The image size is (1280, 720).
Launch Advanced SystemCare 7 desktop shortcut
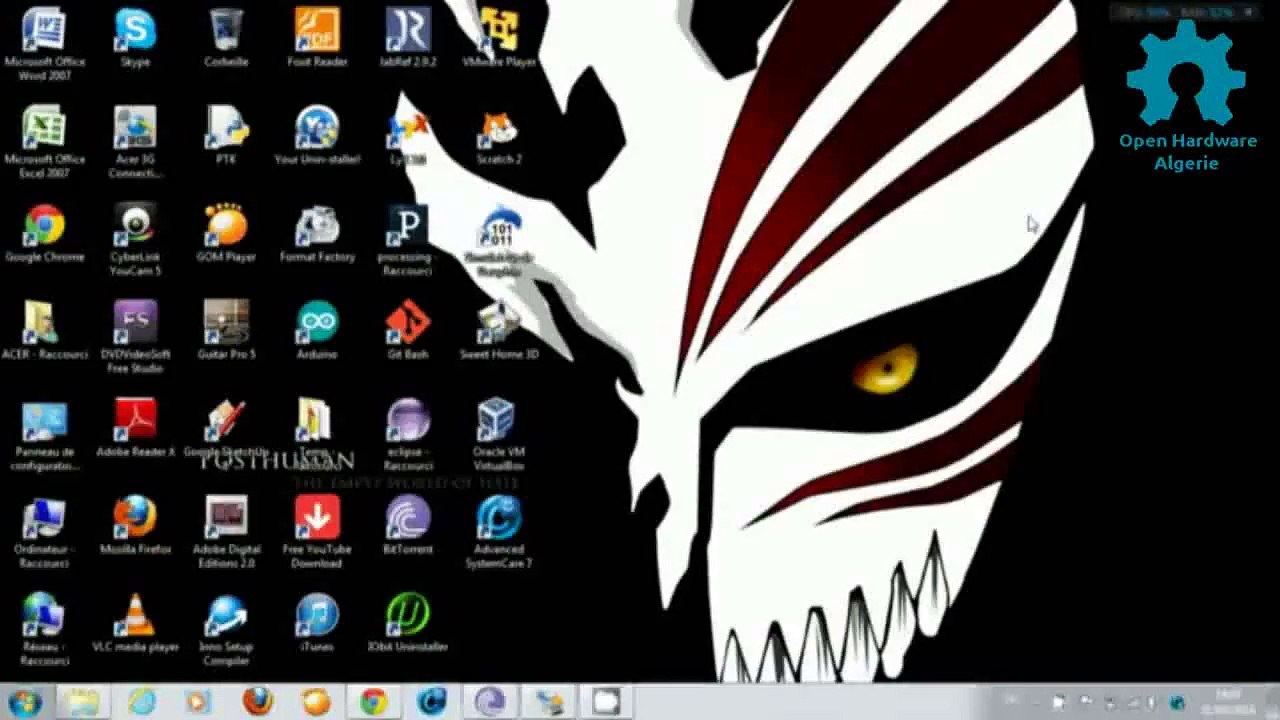[x=499, y=531]
